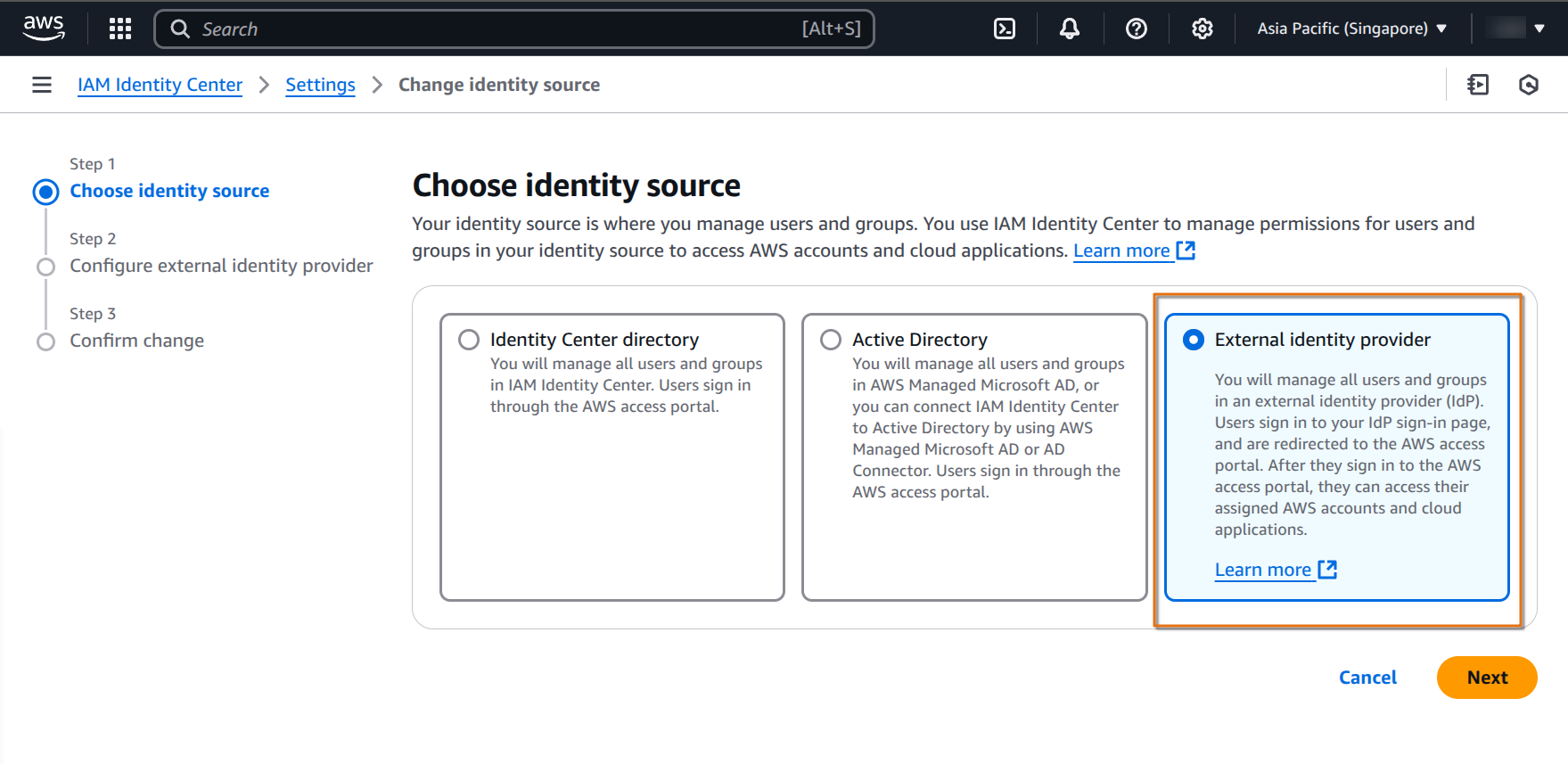The image size is (1568, 764).
Task: Go to the Confirm change step
Action: click(x=137, y=341)
